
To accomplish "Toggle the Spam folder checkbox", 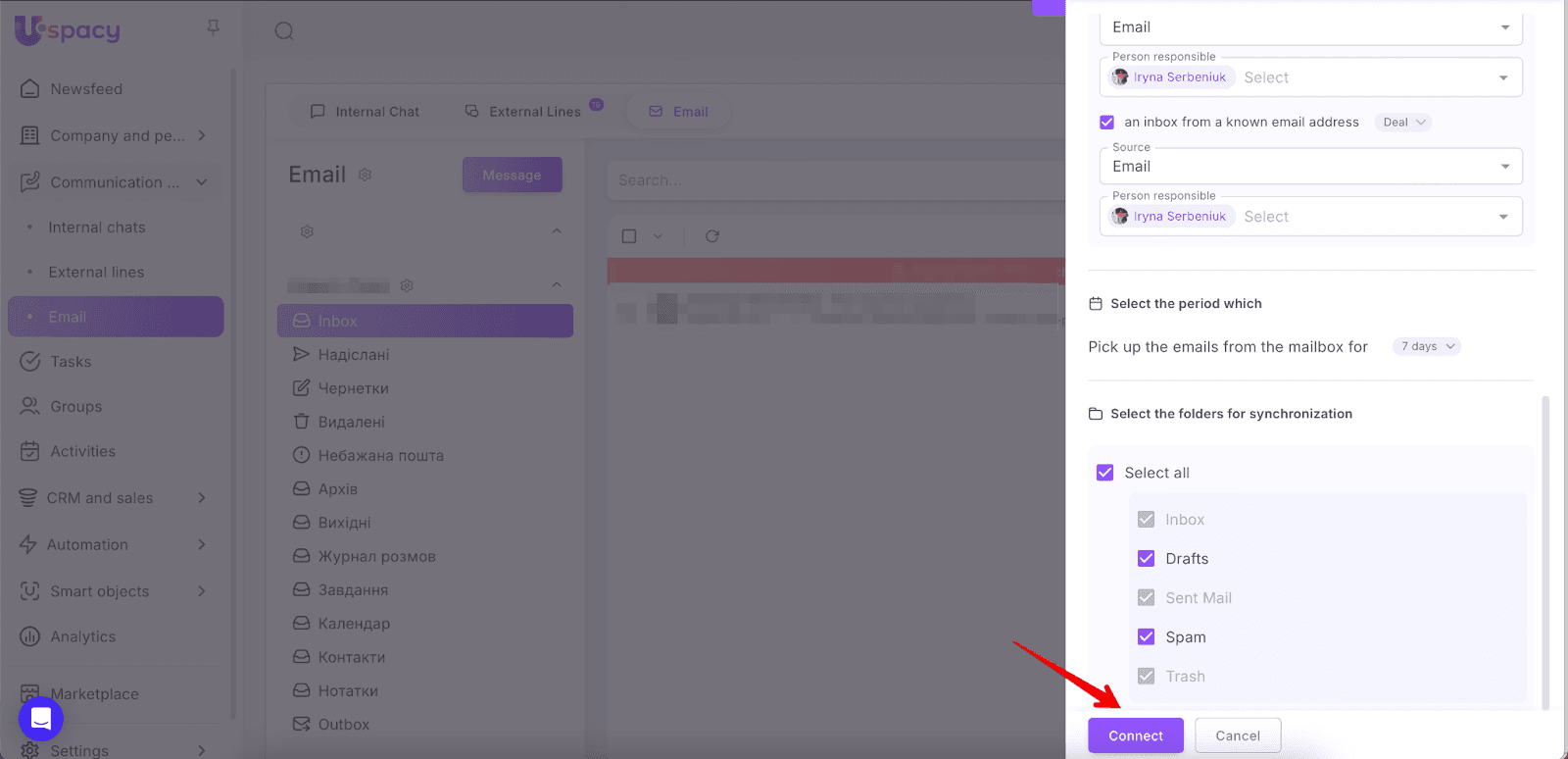I will [1146, 637].
